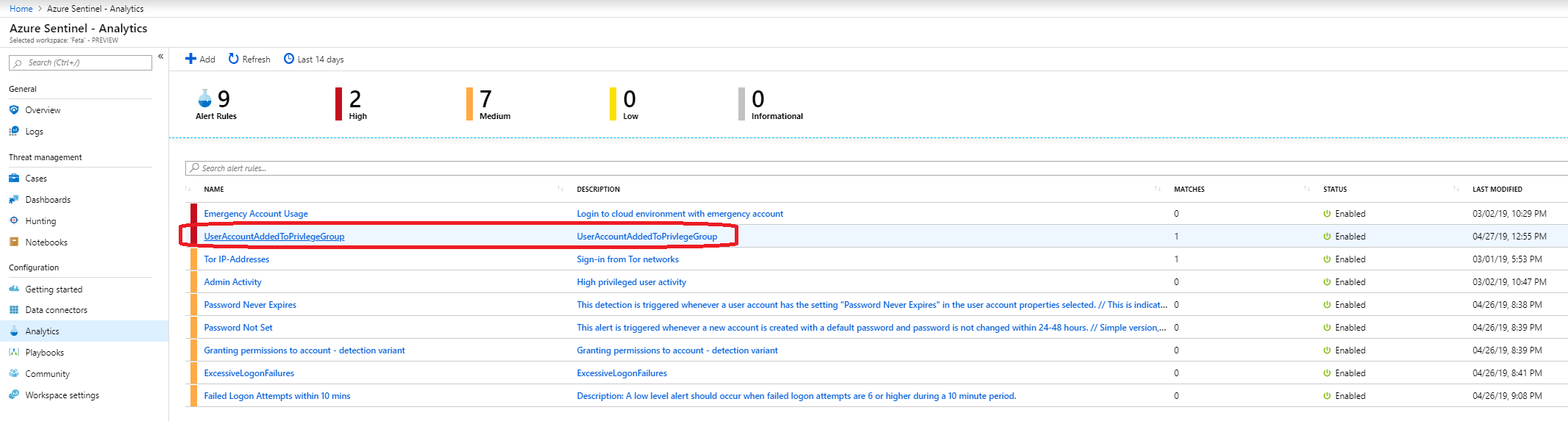
Task: Open the Admin Activity rule
Action: pyautogui.click(x=232, y=282)
